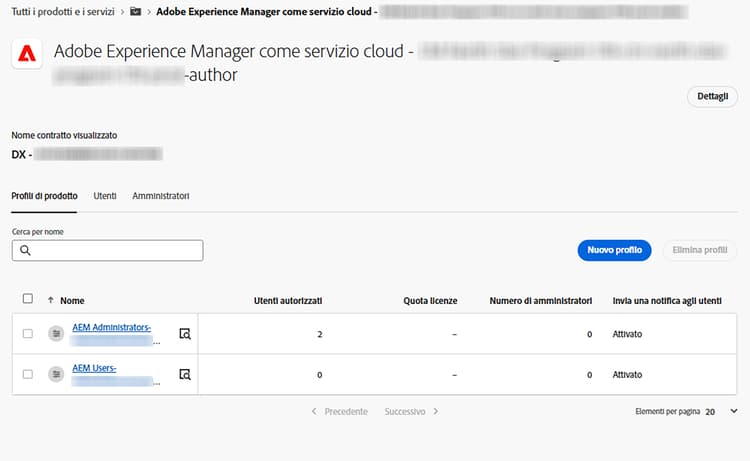Image resolution: width=750 pixels, height=461 pixels.
Task: Click the Utenti autorizzati column header
Action: coord(288,301)
